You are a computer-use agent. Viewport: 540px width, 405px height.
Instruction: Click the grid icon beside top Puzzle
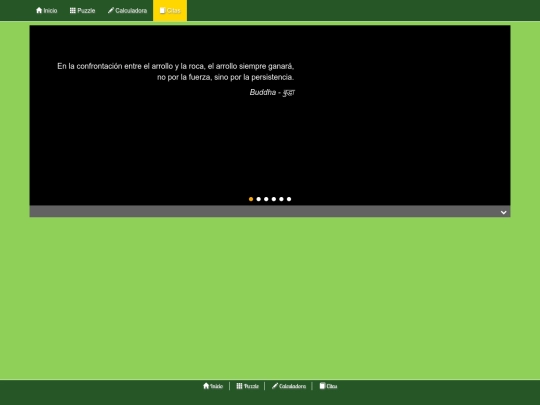(x=73, y=10)
